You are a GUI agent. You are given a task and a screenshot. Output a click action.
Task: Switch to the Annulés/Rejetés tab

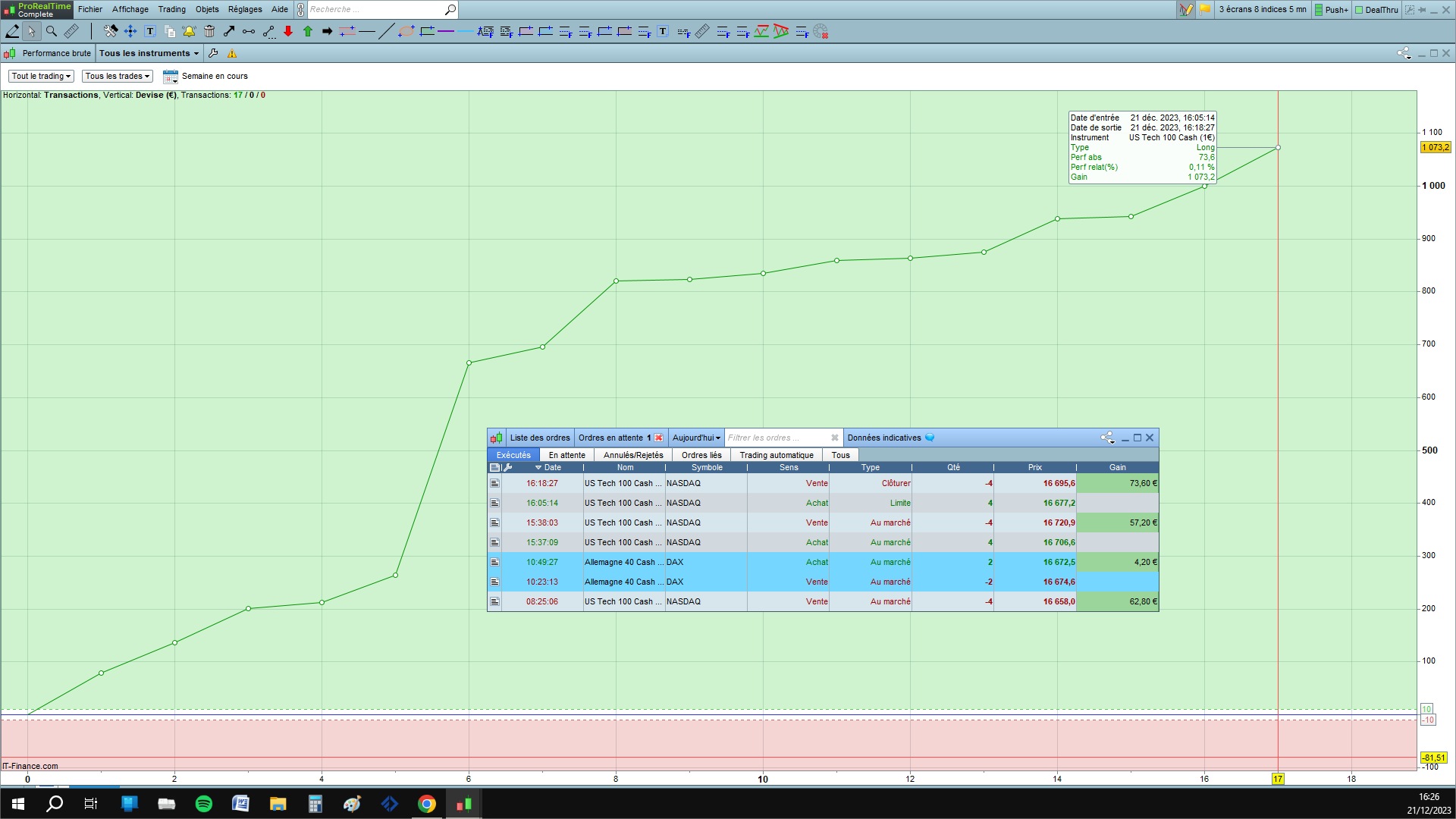pos(633,455)
